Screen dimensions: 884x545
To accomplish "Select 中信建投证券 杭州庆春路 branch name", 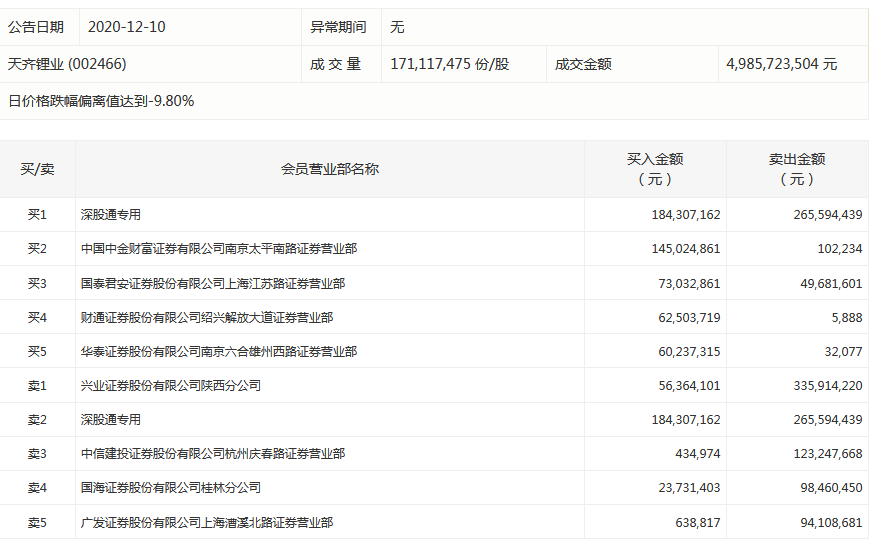I will tap(213, 454).
